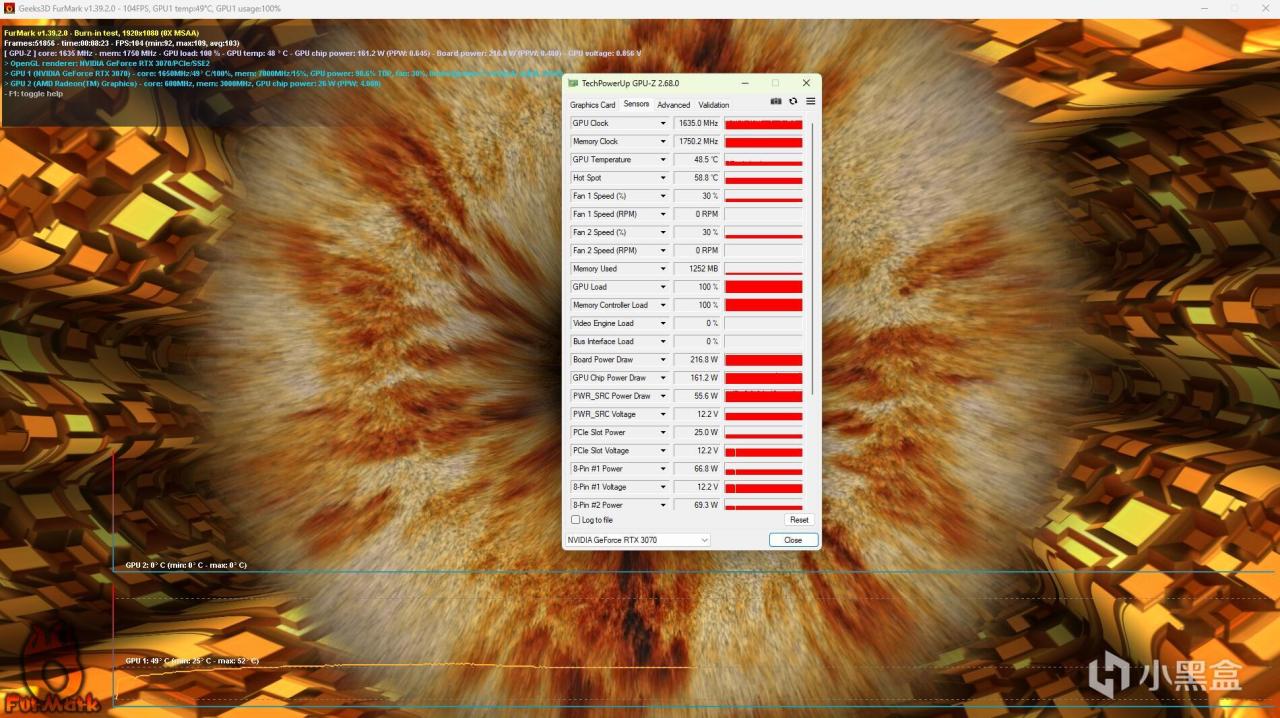Open the Video Engine Load dropdown
The width and height of the screenshot is (1280, 718).
click(x=662, y=324)
